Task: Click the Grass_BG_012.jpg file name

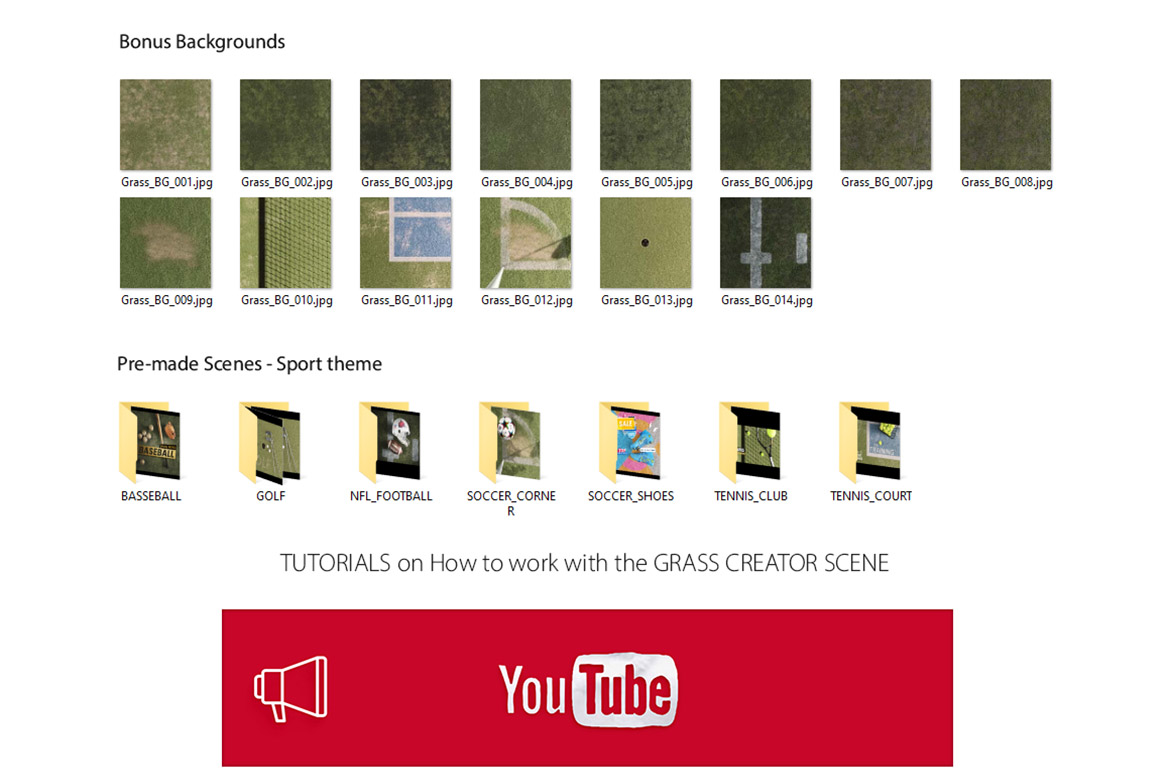Action: pyautogui.click(x=527, y=300)
